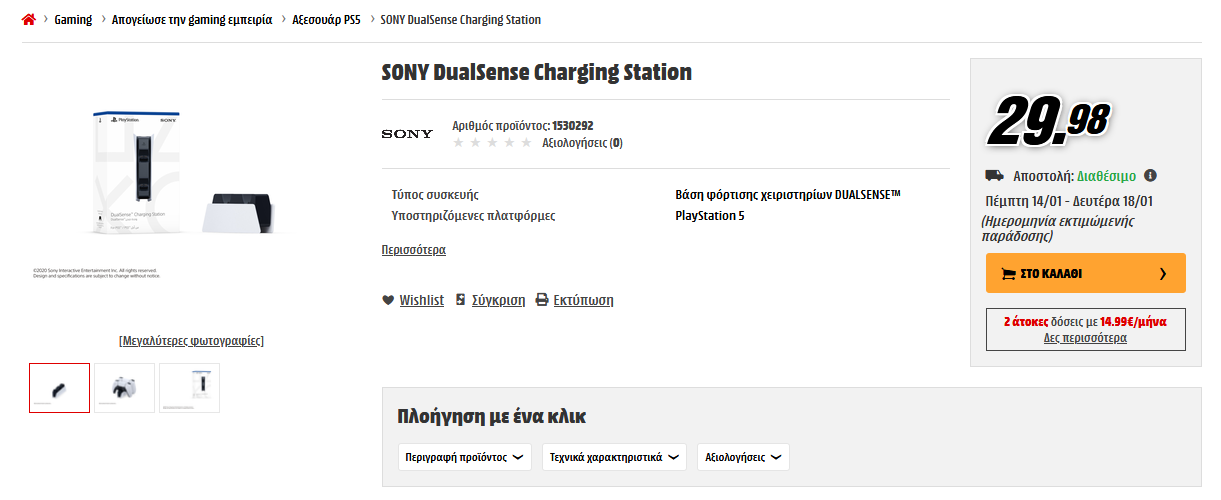Click Πλοήγηση με ένα κλικ heading

coord(491,416)
